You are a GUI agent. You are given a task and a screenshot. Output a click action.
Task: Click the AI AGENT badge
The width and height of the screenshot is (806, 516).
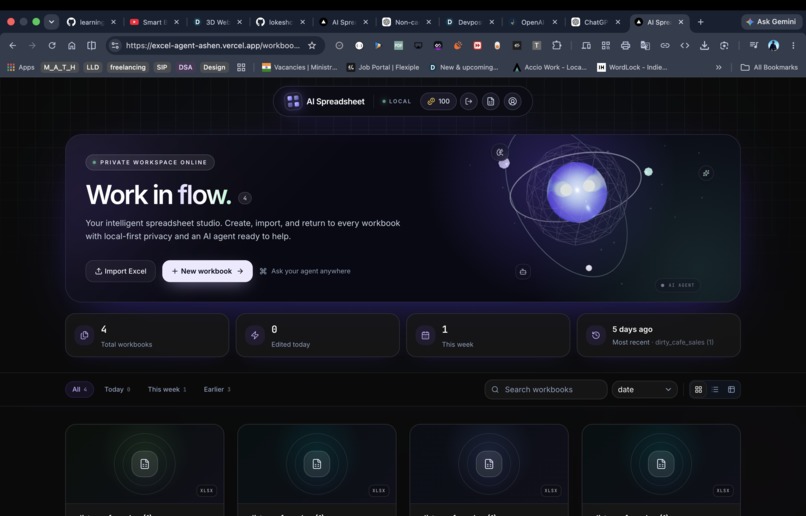click(x=677, y=285)
